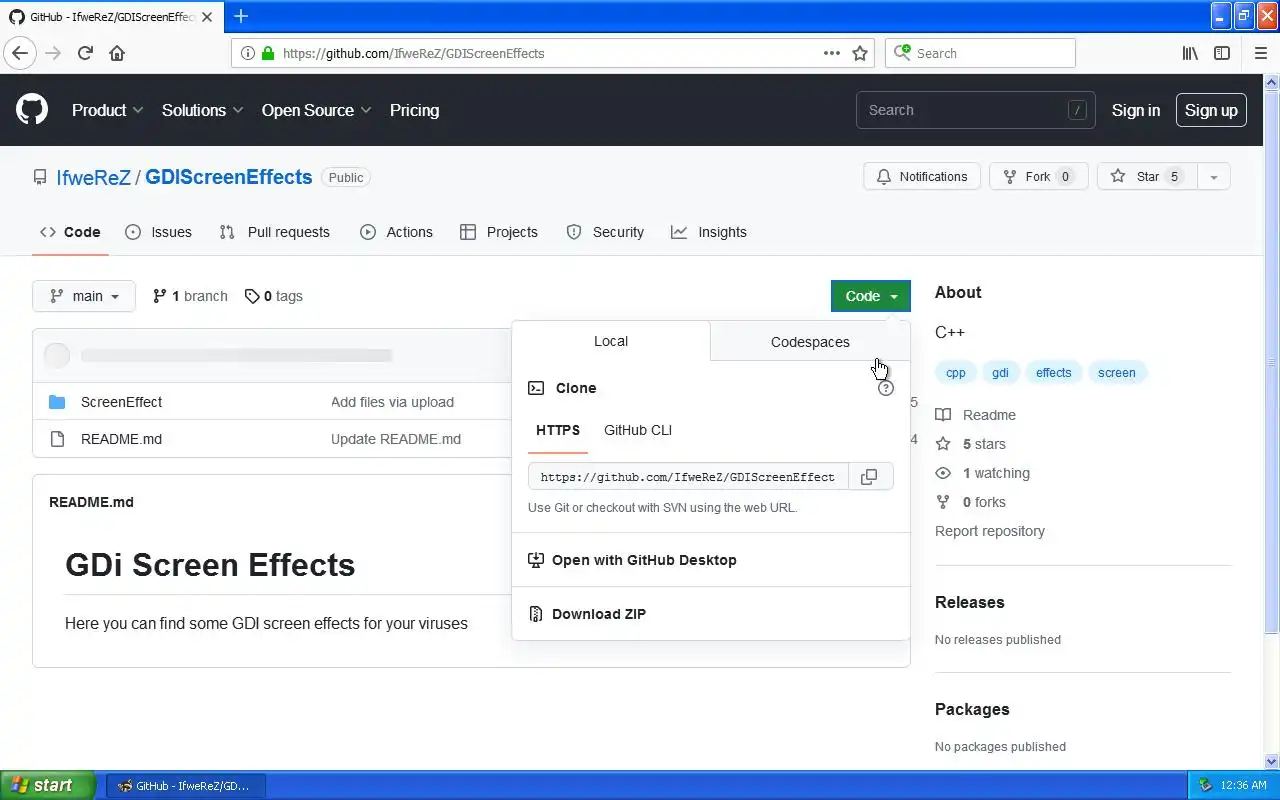The width and height of the screenshot is (1280, 800).
Task: Click the antivirus tray icon beside the clock
Action: tap(1205, 785)
